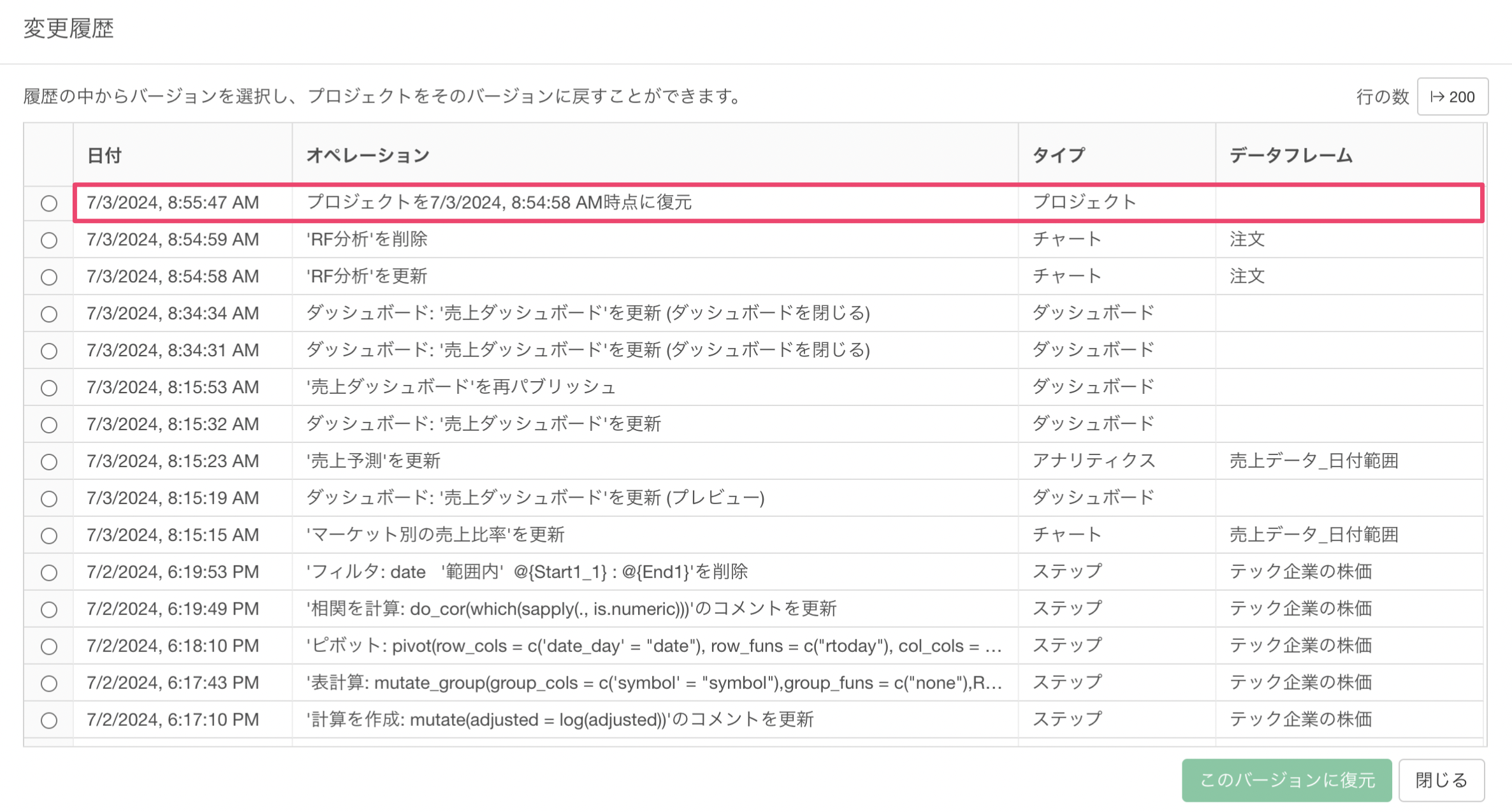This screenshot has width=1512, height=812.
Task: Click operation text 'マーケット別の売上比率'を更新
Action: (x=435, y=535)
